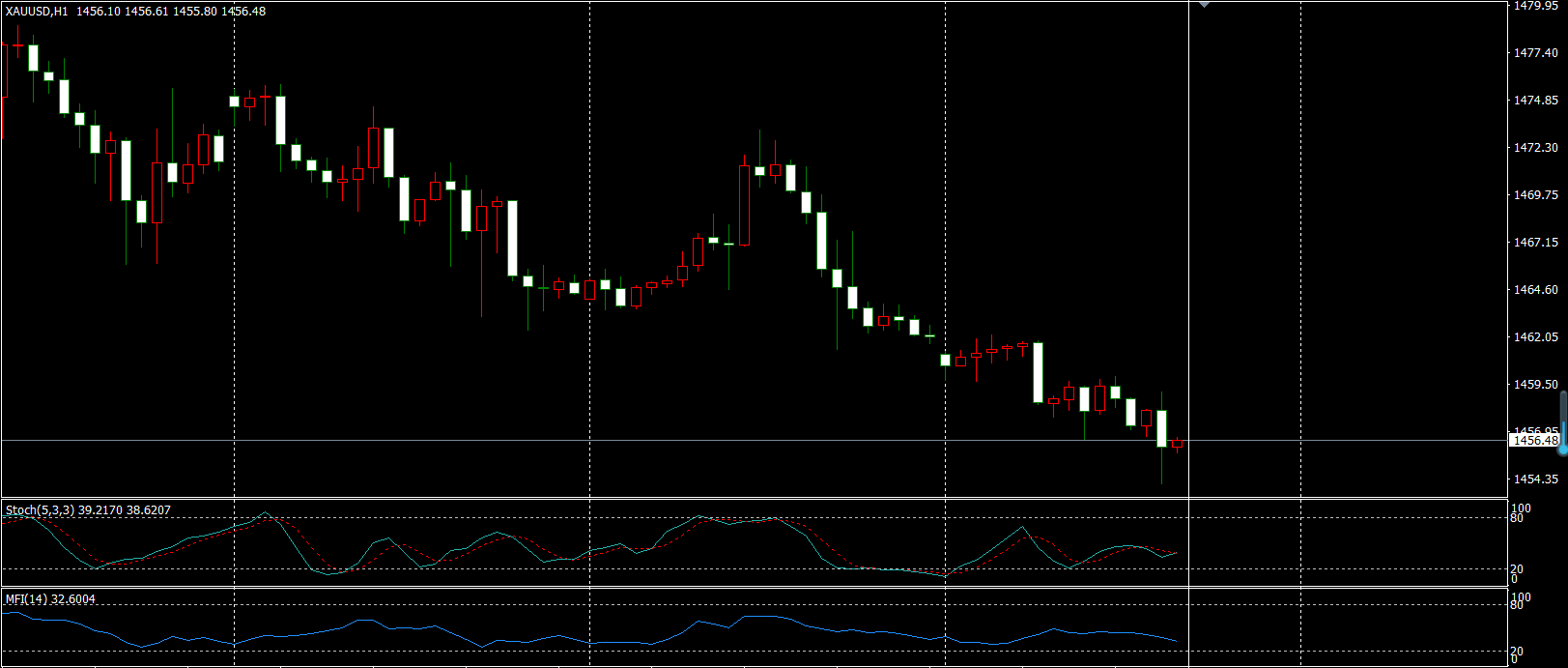Click divider between price chart and Stochastic
This screenshot has width=1568, height=668.
pos(754,499)
